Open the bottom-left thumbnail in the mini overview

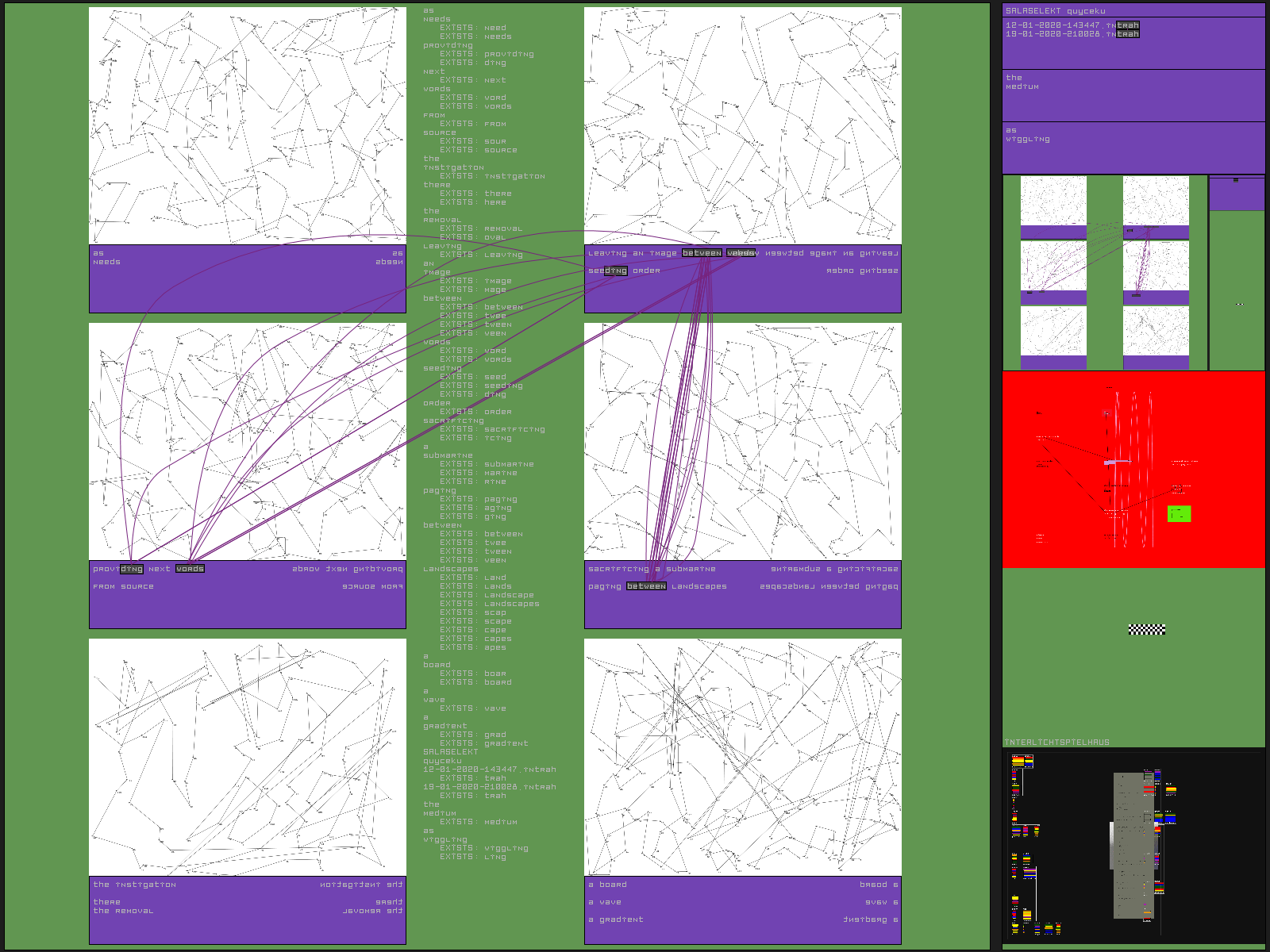[1053, 331]
